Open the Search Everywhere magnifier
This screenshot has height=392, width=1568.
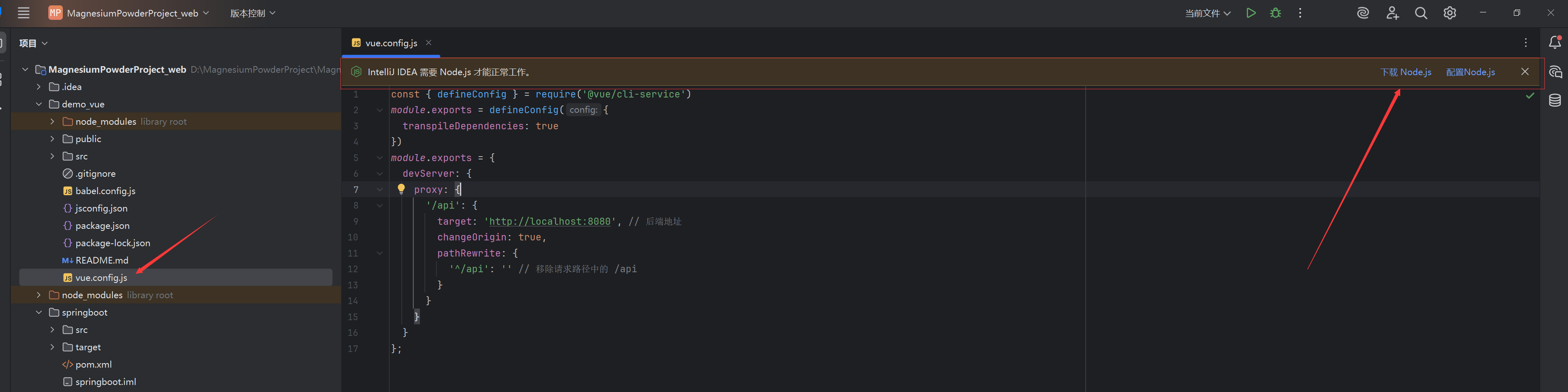[1421, 13]
